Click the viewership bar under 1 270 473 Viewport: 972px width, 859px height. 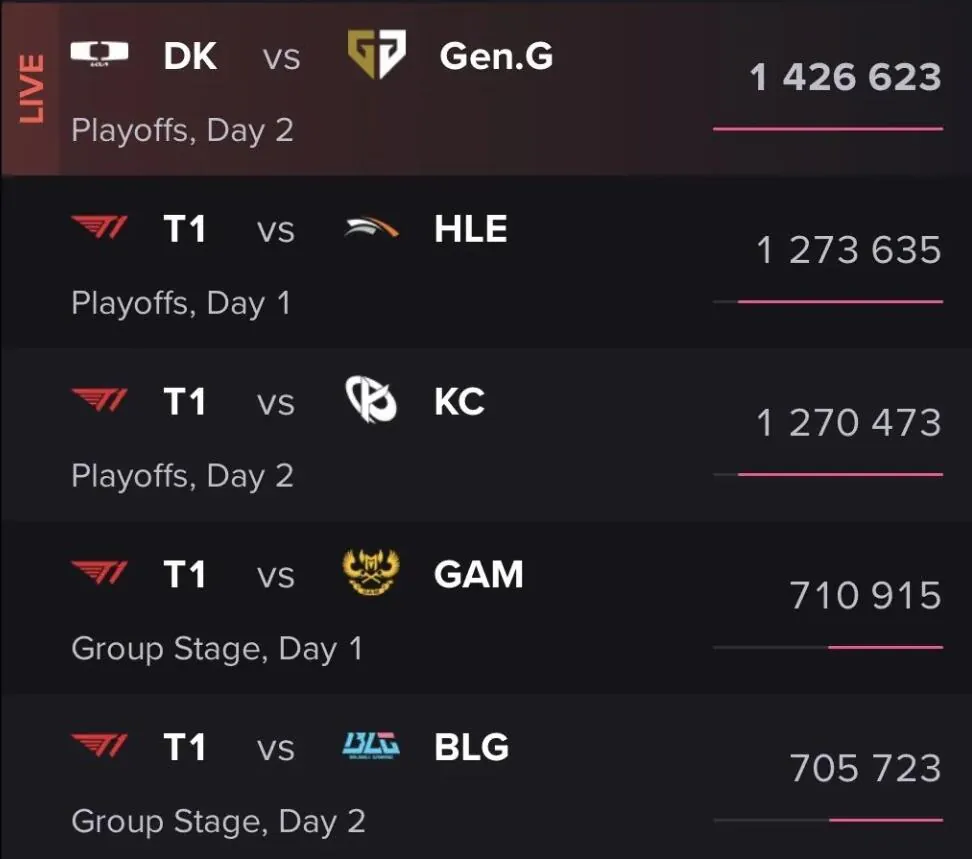[x=828, y=474]
